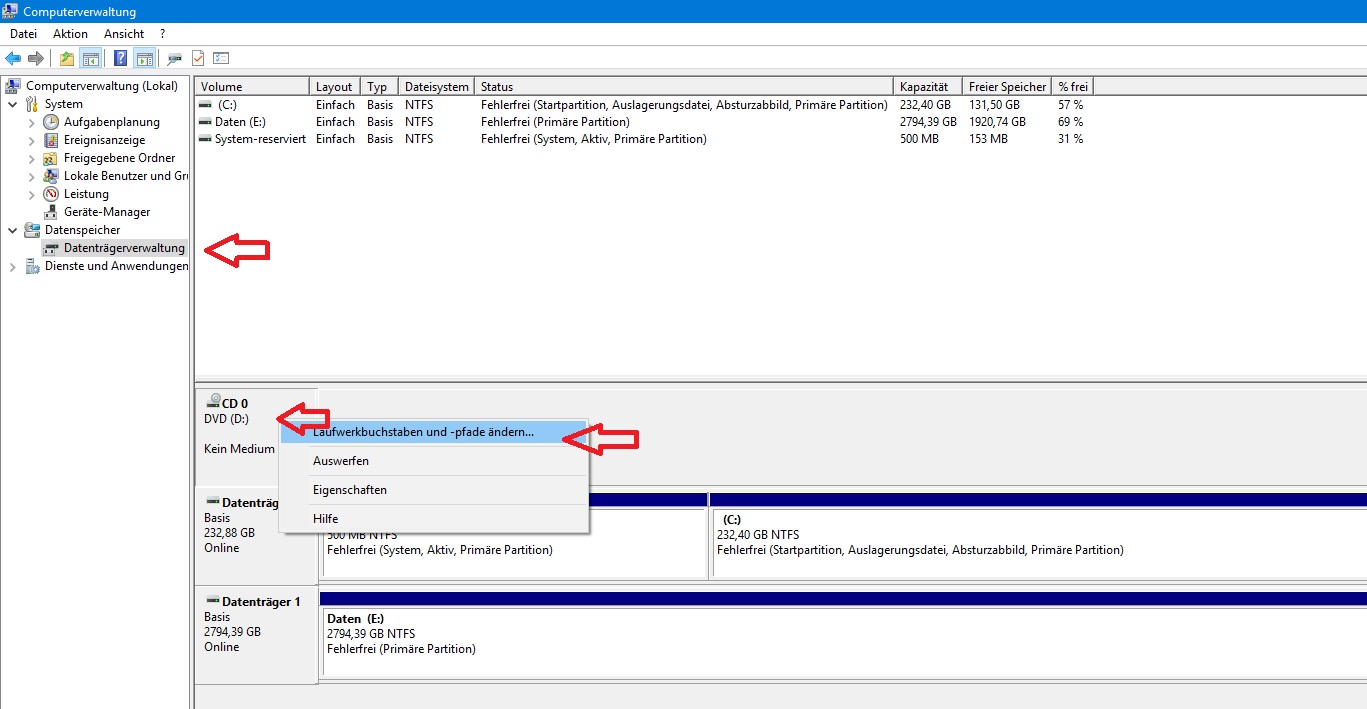Viewport: 1367px width, 709px height.
Task: Select the Freigegebene Ordner folder icon
Action: tap(51, 158)
